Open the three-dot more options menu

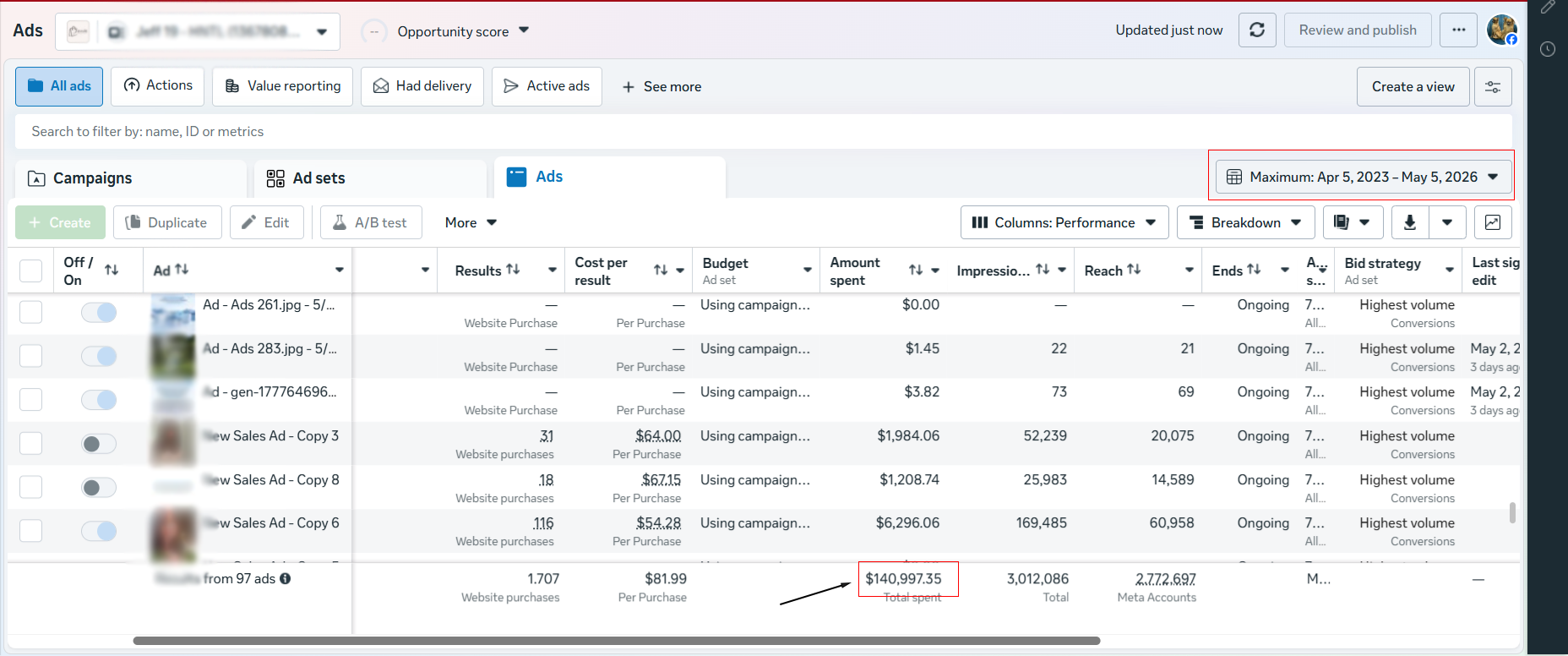tap(1459, 30)
